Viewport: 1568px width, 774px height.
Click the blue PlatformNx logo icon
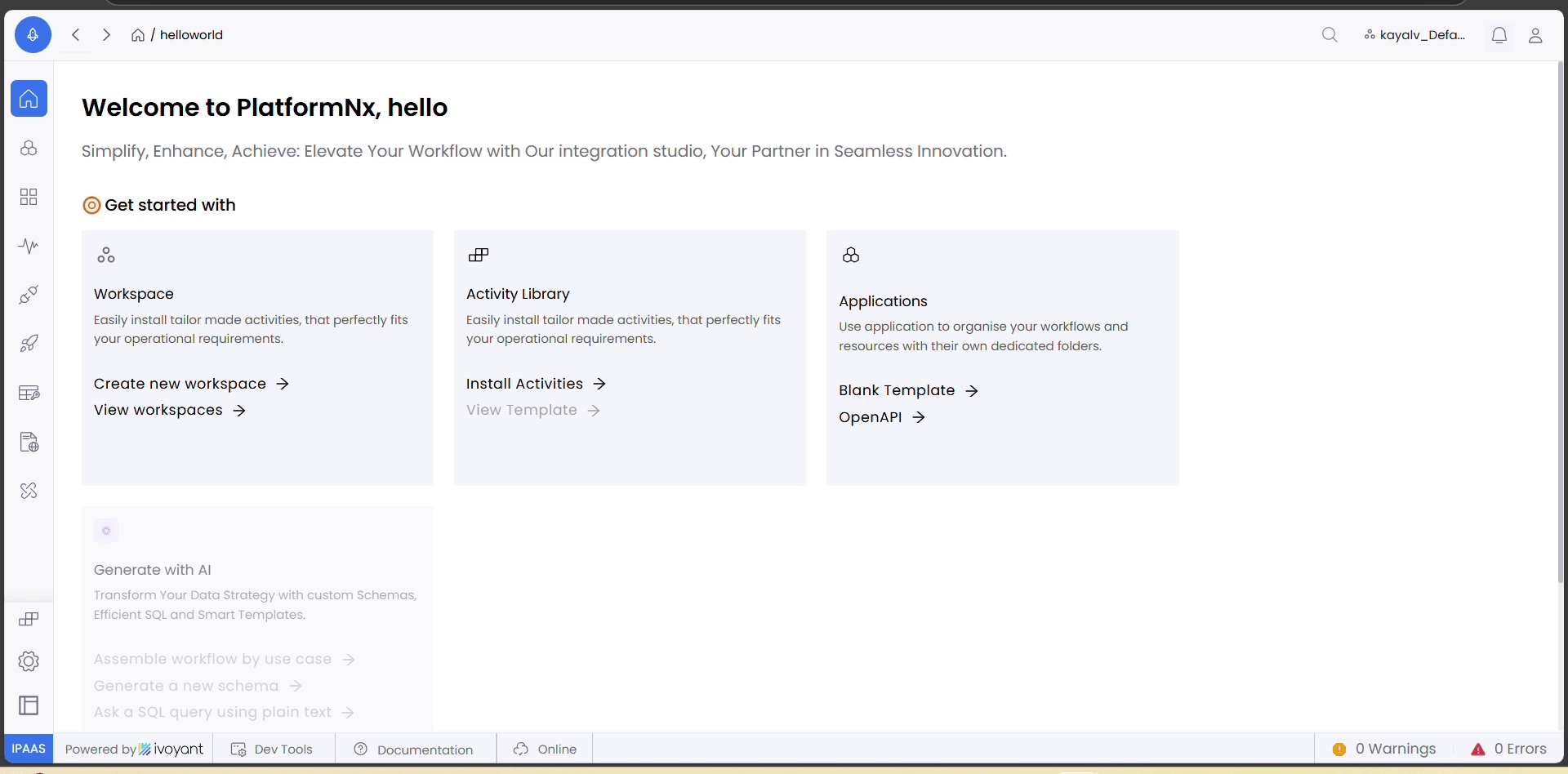point(33,35)
